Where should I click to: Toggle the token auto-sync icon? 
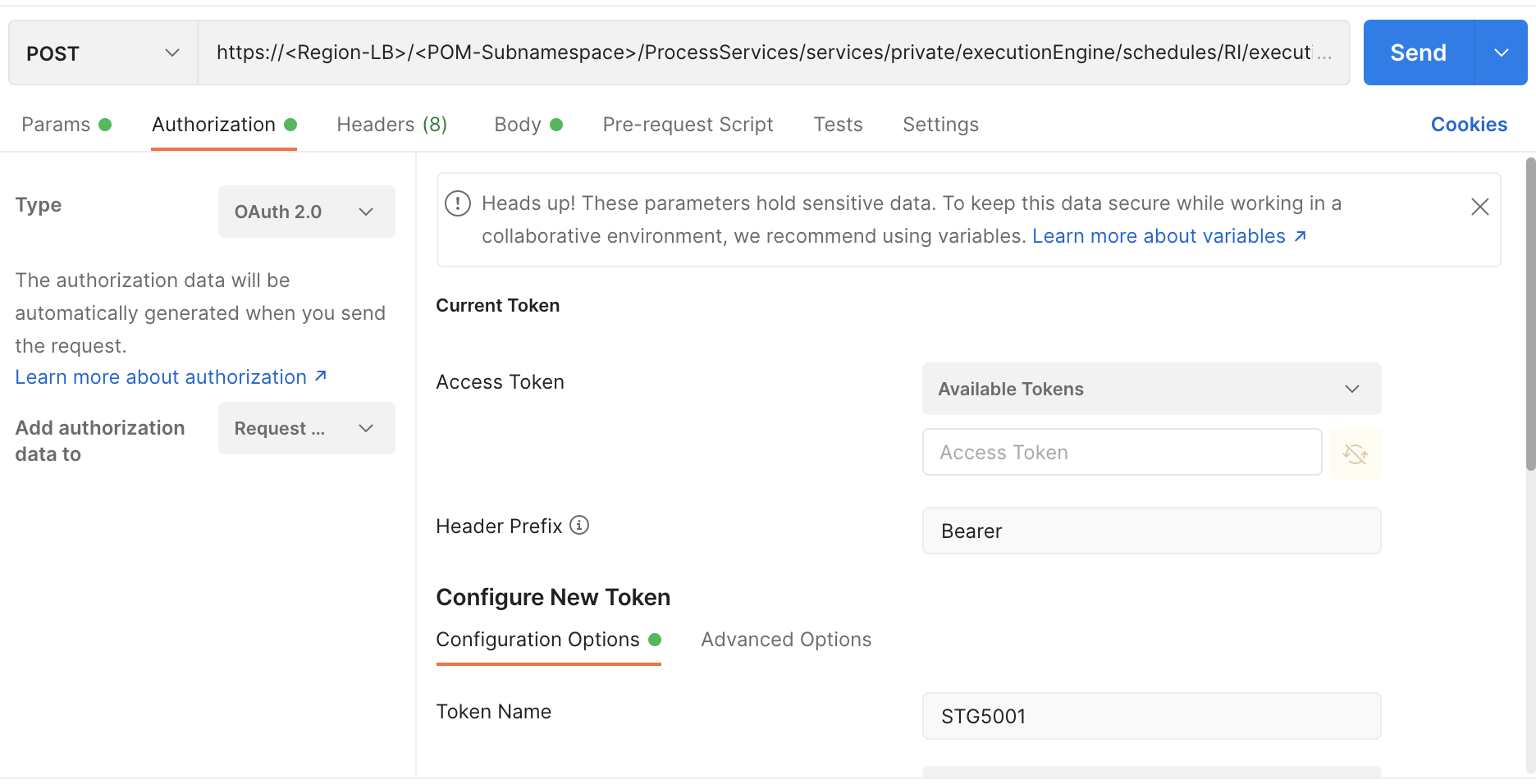pyautogui.click(x=1355, y=452)
